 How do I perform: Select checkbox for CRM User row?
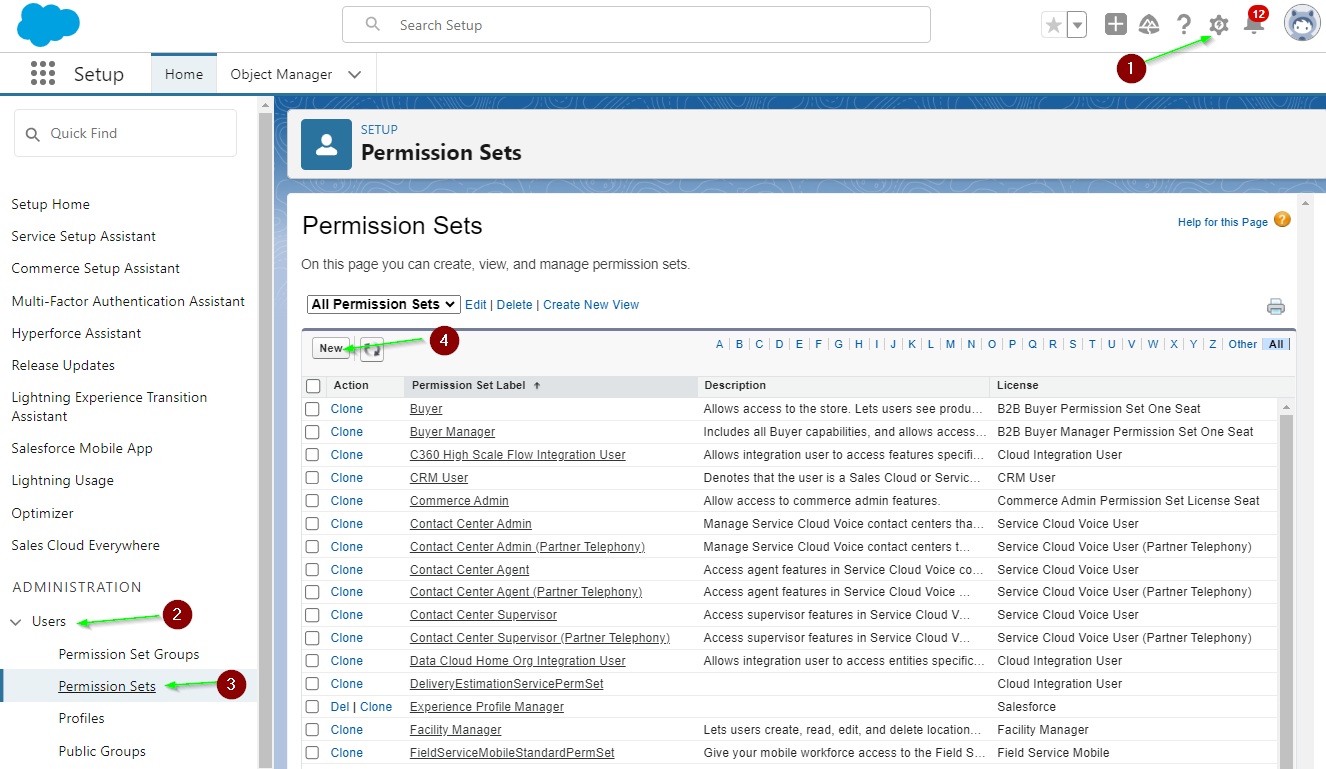(313, 478)
